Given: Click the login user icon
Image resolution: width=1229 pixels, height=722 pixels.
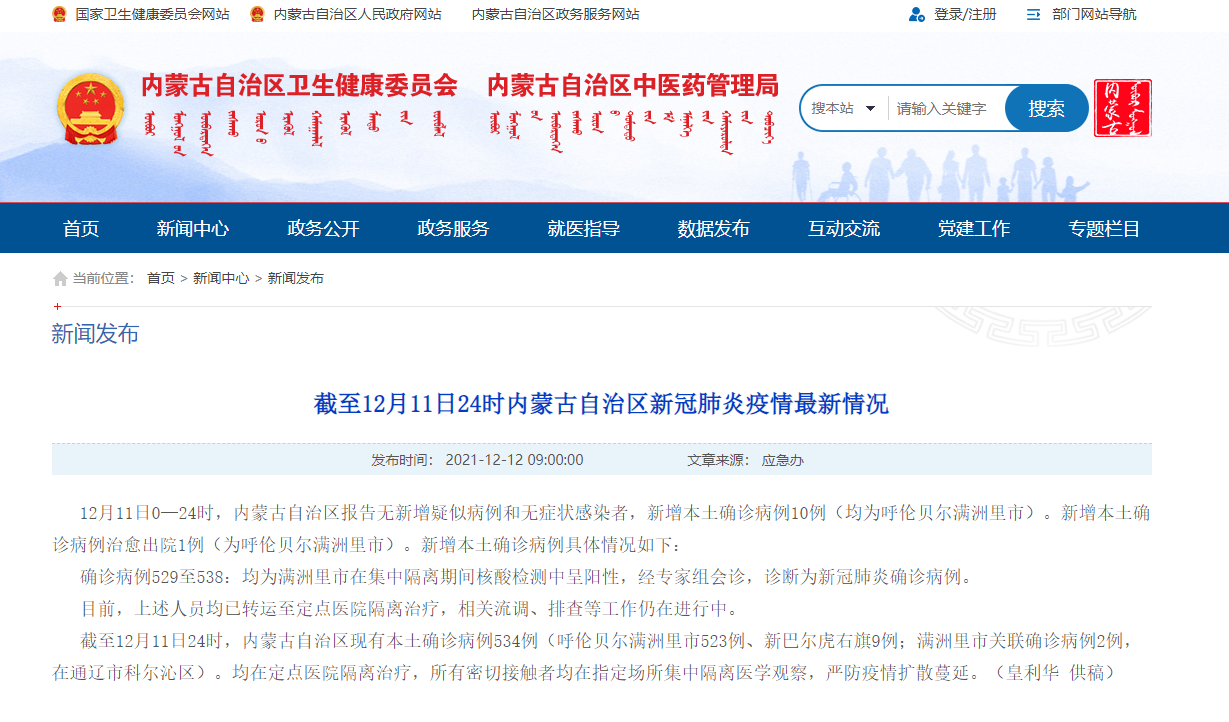Looking at the screenshot, I should click(916, 14).
